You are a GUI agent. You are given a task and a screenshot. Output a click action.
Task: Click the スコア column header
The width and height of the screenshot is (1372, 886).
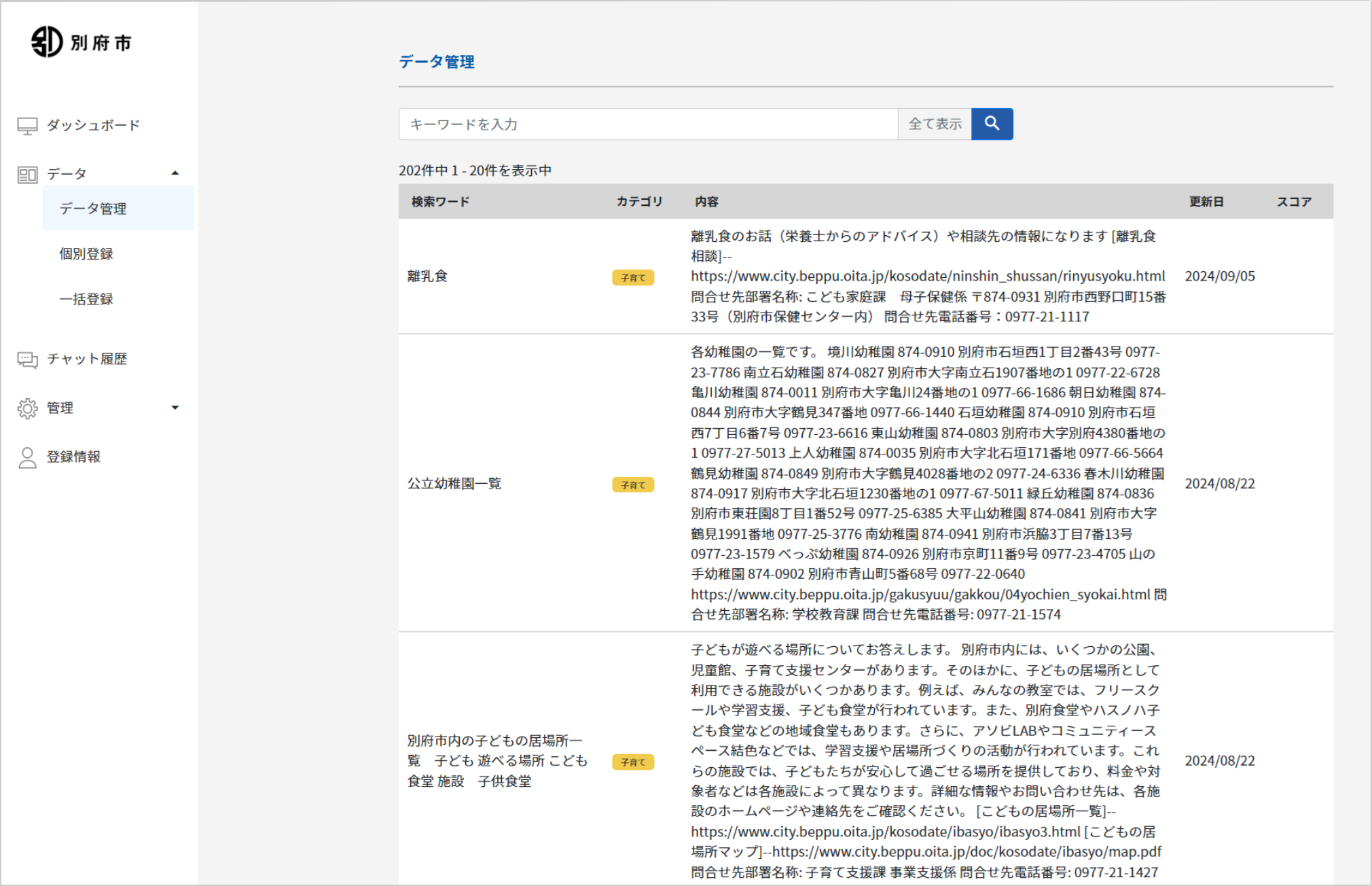(1293, 202)
